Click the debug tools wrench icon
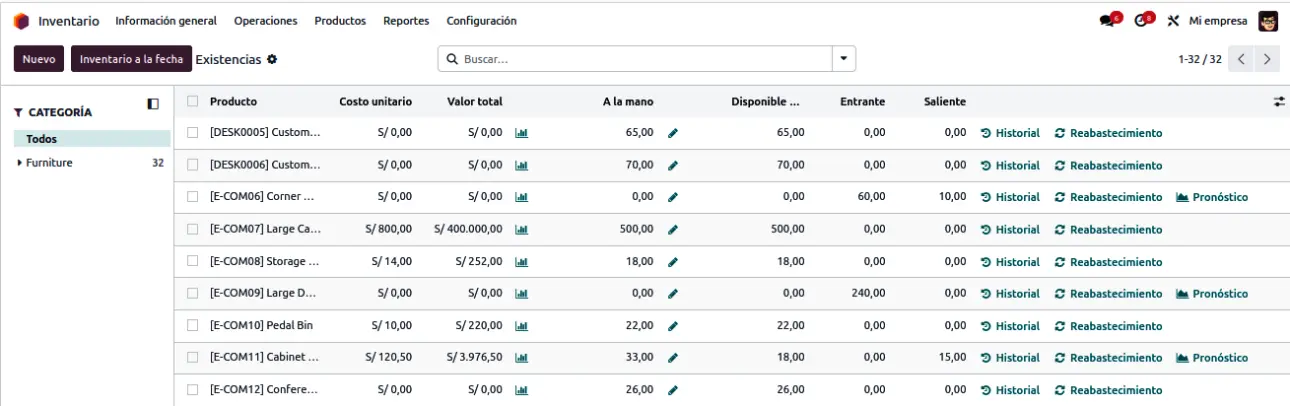This screenshot has height=406, width=1290. (x=1174, y=21)
